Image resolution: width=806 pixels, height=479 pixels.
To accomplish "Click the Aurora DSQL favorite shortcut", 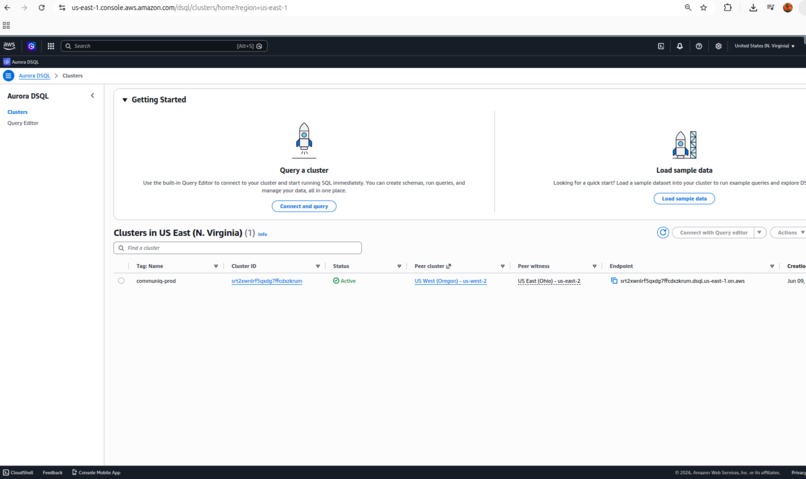I will (x=21, y=62).
